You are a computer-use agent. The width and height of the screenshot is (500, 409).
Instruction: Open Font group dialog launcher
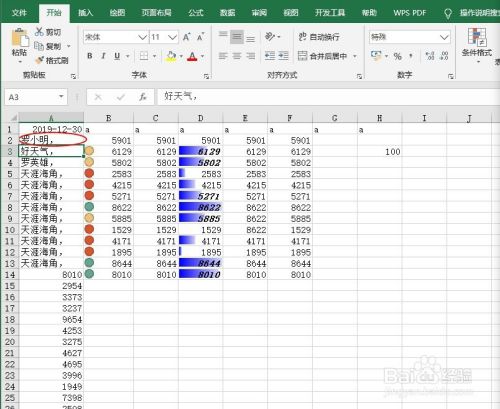[x=206, y=76]
